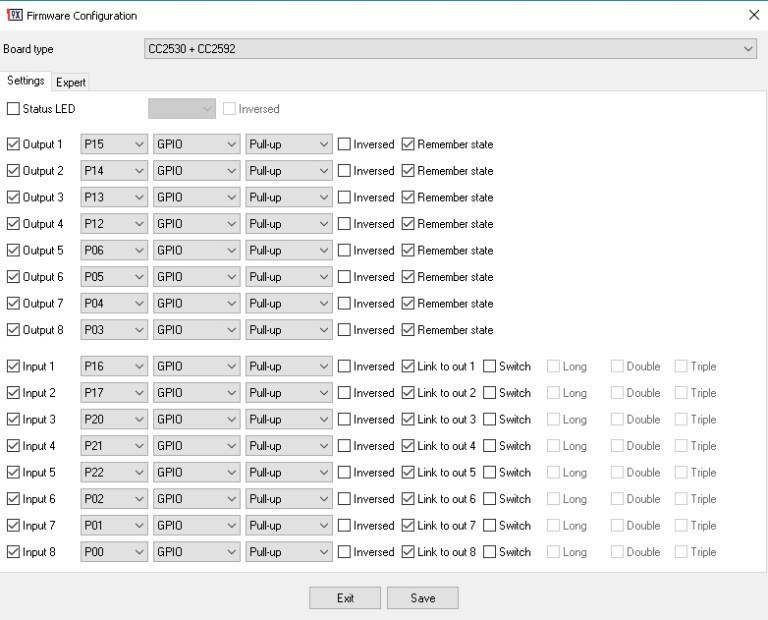Expand the Output 4 Pull-up dropdown
The height and width of the screenshot is (620, 768).
[289, 223]
